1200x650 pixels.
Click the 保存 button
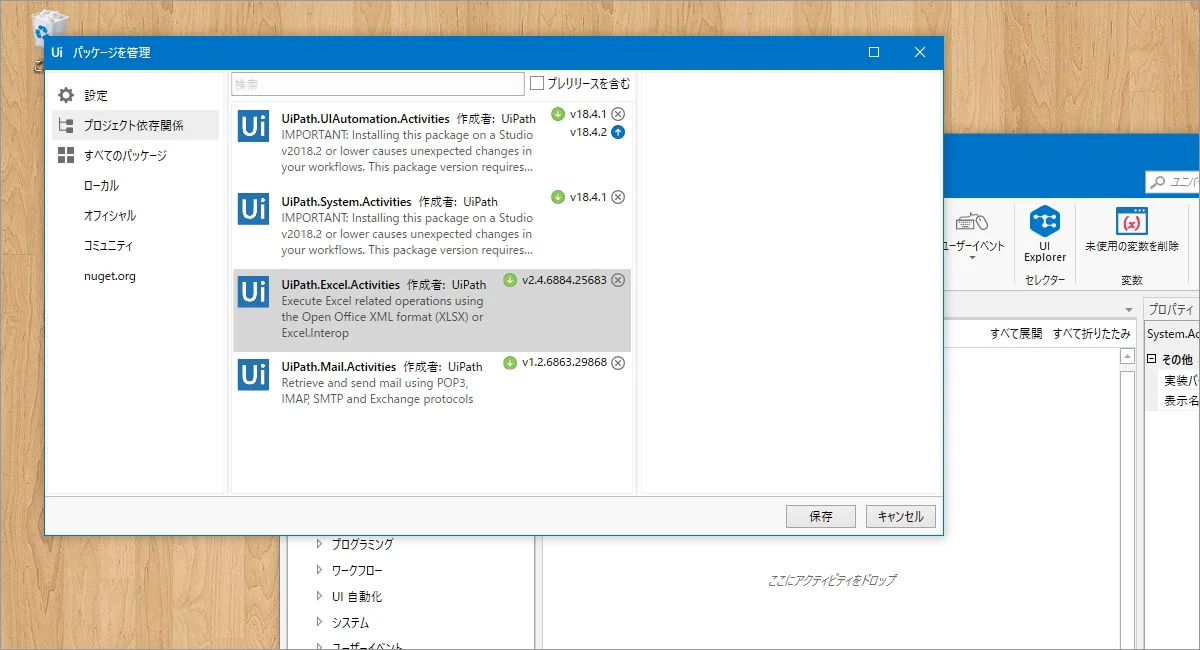(821, 516)
